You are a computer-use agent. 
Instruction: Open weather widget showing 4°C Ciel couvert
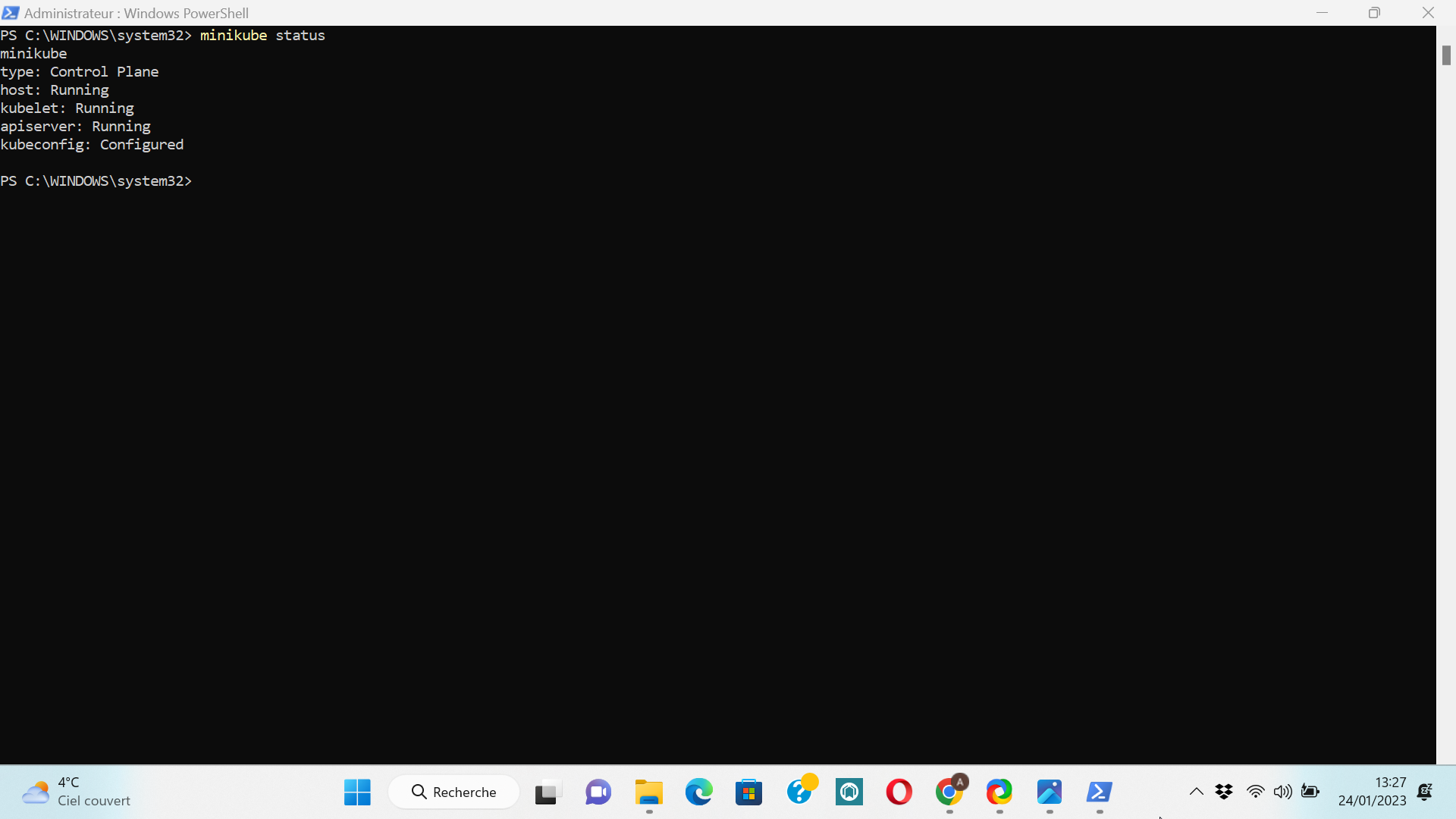point(76,792)
